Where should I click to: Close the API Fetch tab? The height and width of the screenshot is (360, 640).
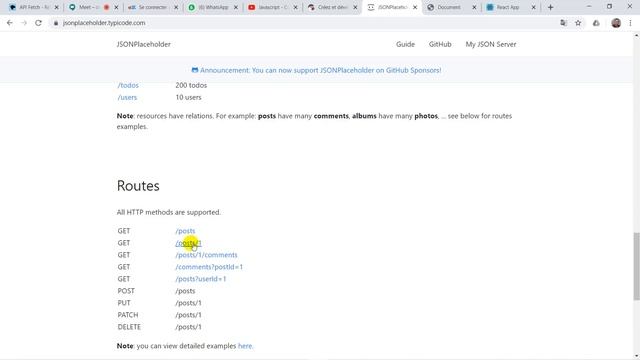57,7
